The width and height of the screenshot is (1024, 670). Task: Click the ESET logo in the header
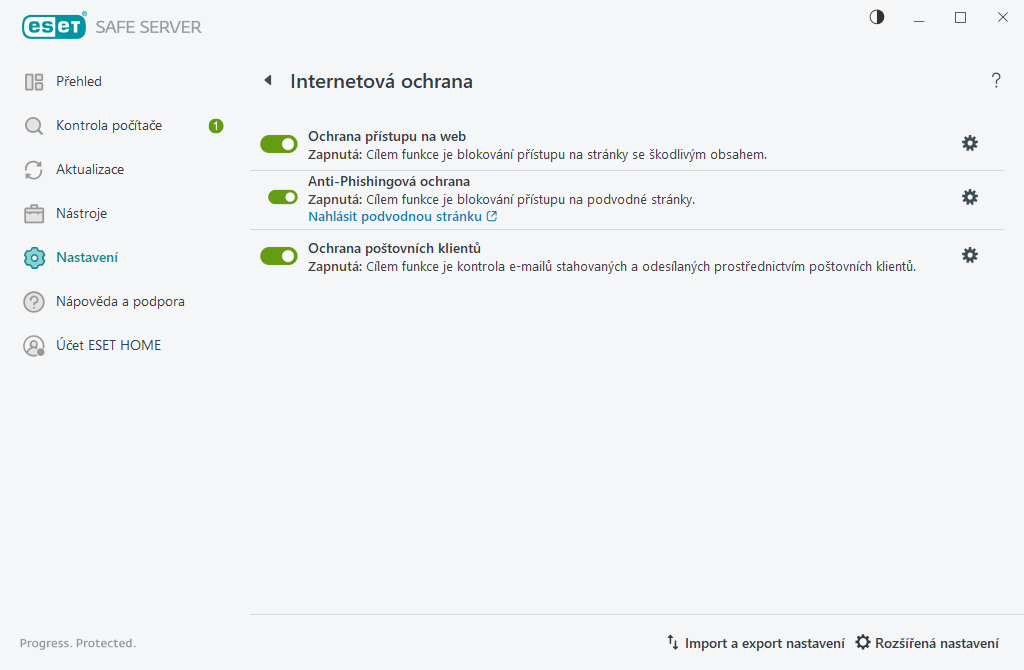(x=54, y=27)
